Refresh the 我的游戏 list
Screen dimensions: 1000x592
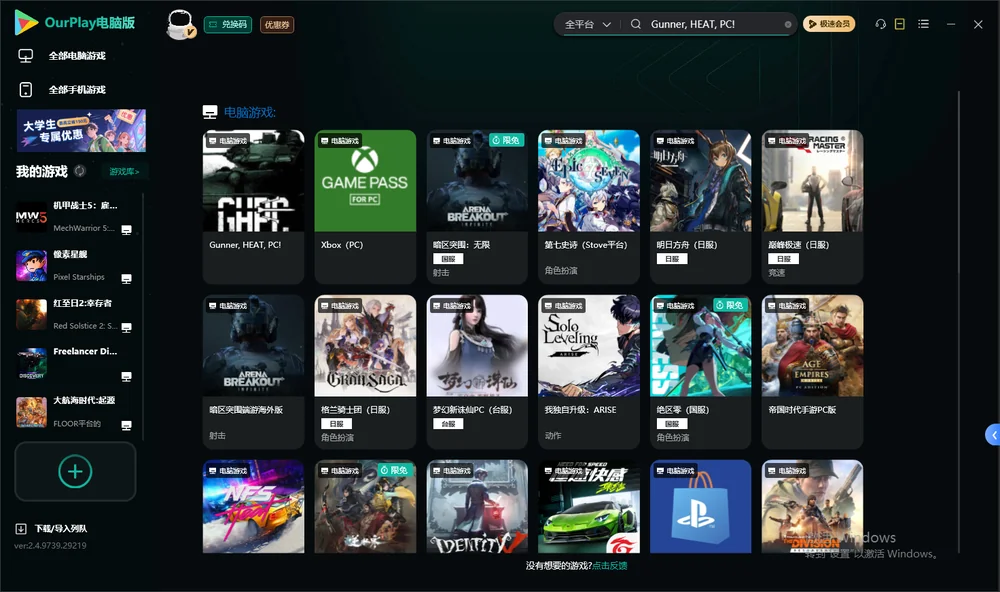point(80,171)
